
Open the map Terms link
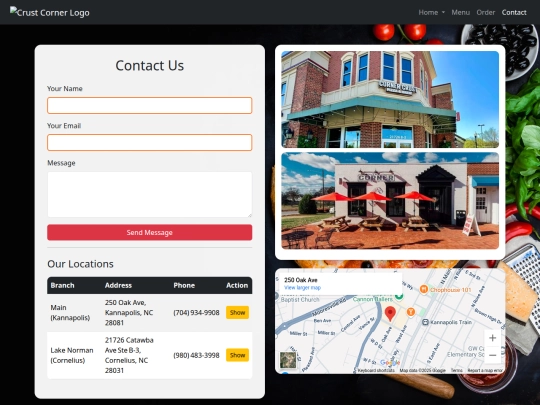pyautogui.click(x=457, y=371)
